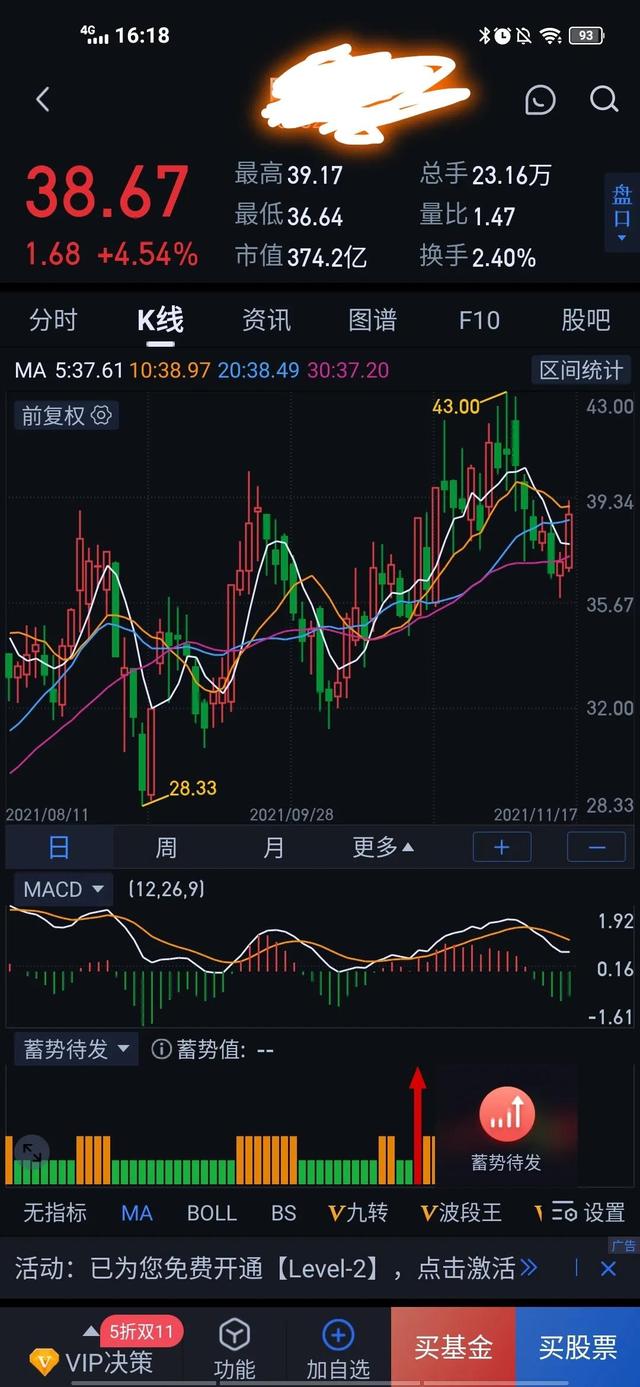Select 无指标 indicator option
Image resolution: width=640 pixels, height=1387 pixels.
[55, 1213]
